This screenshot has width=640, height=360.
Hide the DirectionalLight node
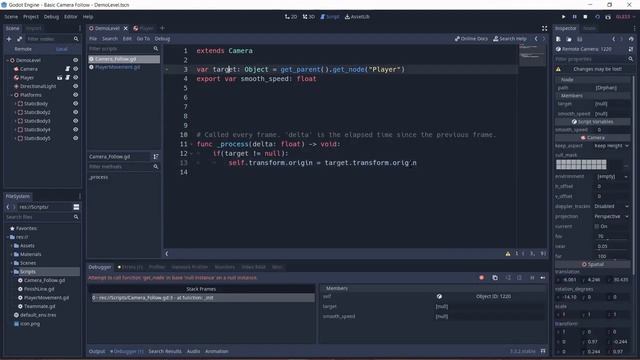point(76,86)
